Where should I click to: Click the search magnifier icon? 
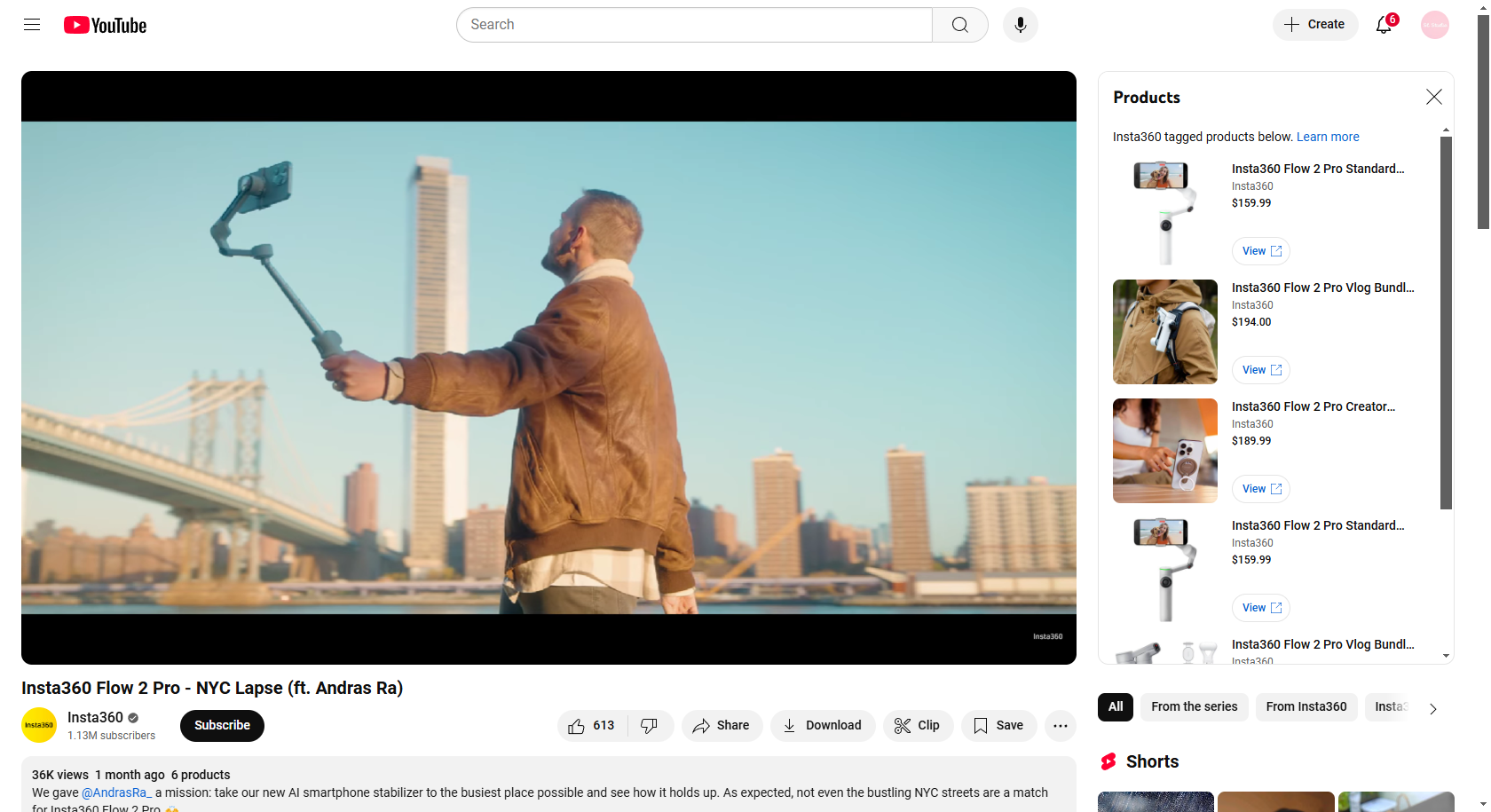click(x=959, y=25)
